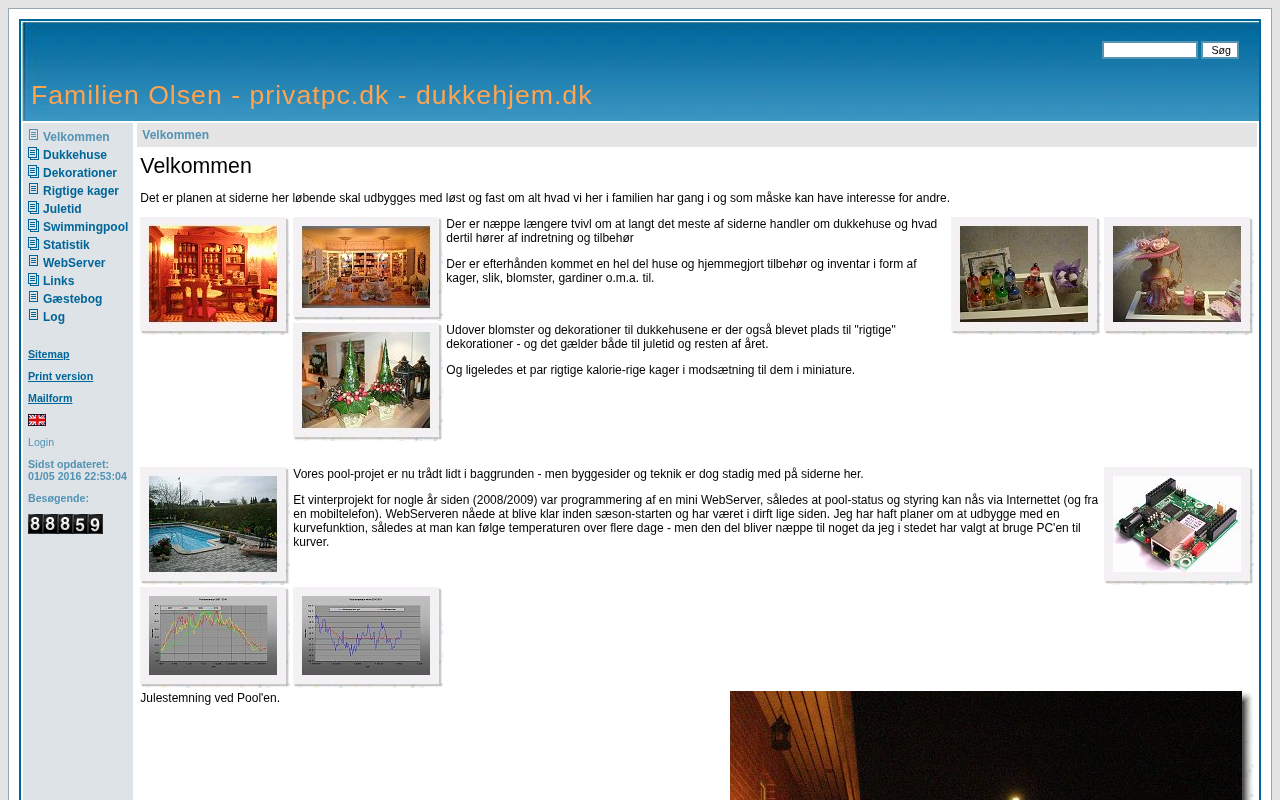Switch language via the British flag icon
This screenshot has width=1280, height=800.
[x=37, y=420]
